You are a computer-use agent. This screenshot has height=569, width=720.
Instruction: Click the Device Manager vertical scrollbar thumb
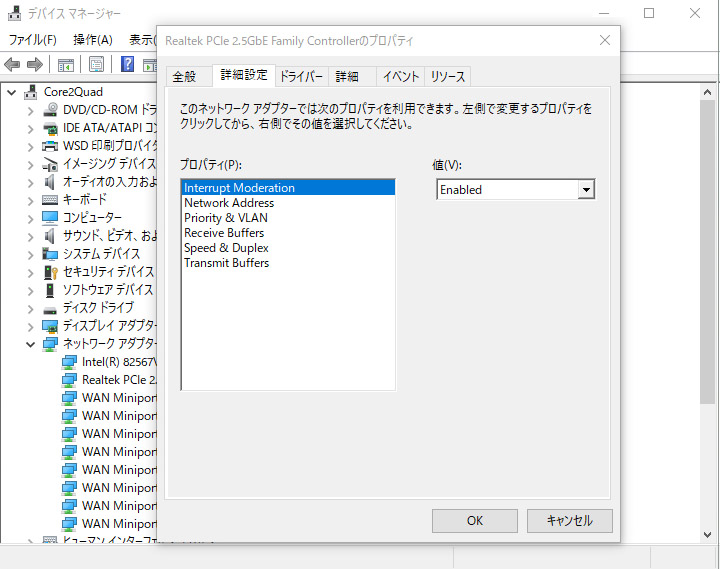point(707,252)
